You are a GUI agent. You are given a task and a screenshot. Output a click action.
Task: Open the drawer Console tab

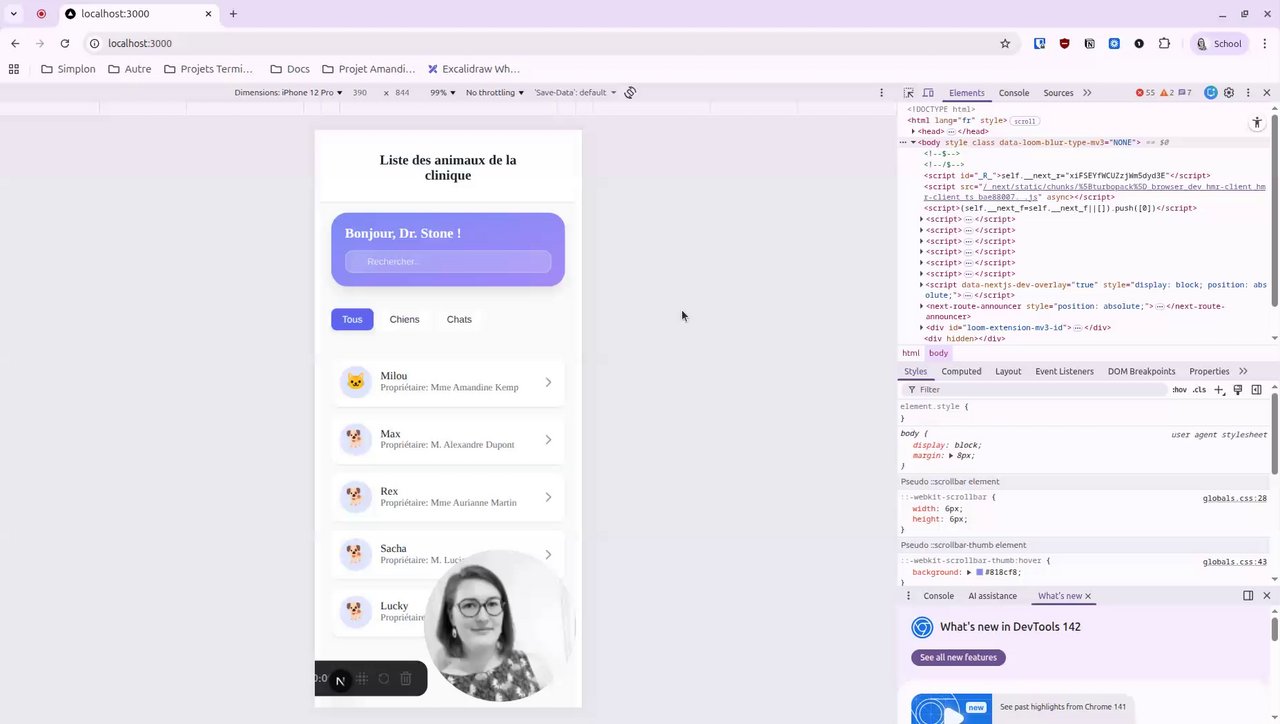(938, 596)
